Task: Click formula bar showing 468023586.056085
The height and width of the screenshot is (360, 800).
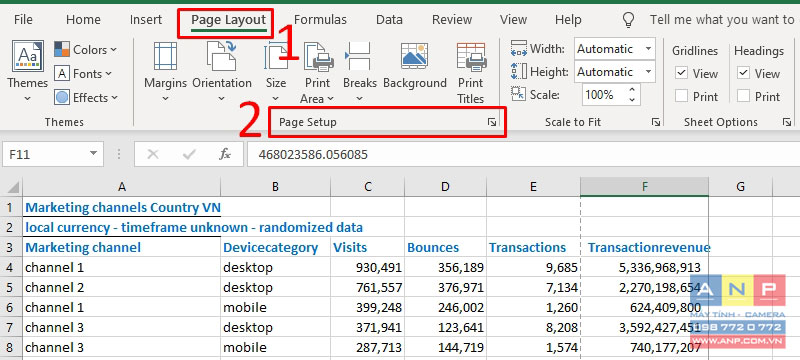Action: pyautogui.click(x=523, y=154)
